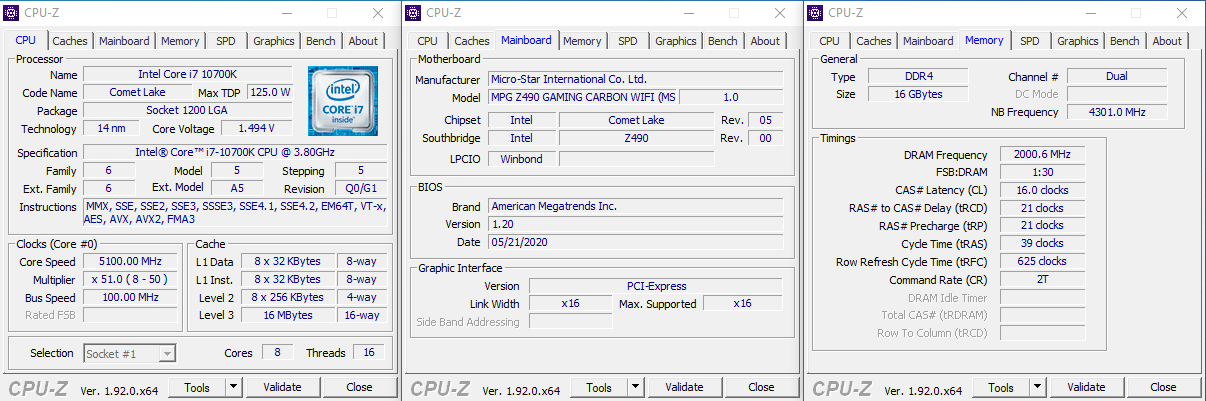Screen dimensions: 1206x401
Task: Open the Tools dropdown arrow in the Memory window
Action: click(x=1036, y=387)
